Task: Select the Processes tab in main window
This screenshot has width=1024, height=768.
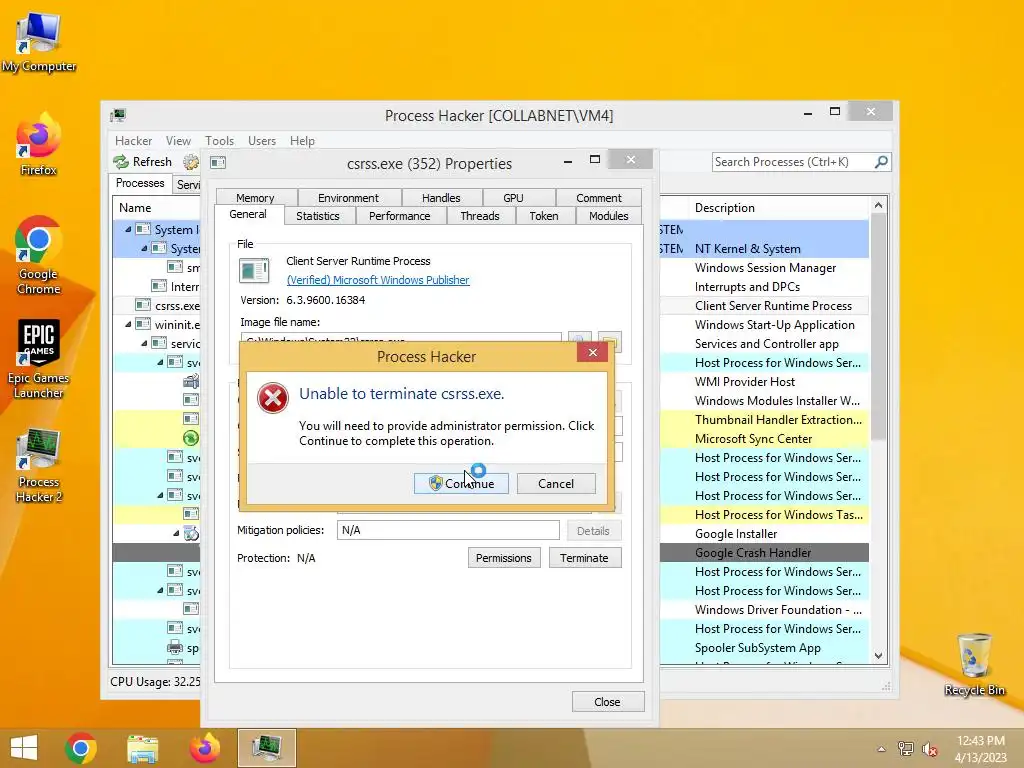Action: (140, 184)
